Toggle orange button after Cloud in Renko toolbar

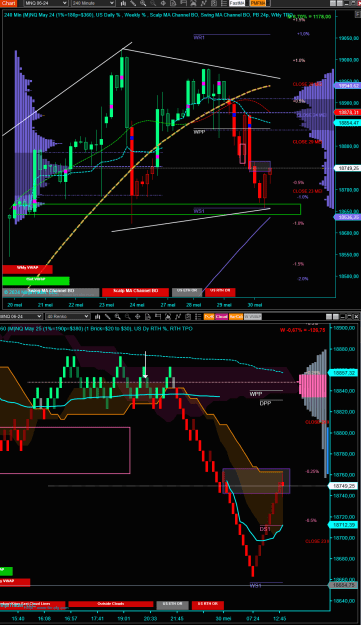pyautogui.click(x=236, y=316)
